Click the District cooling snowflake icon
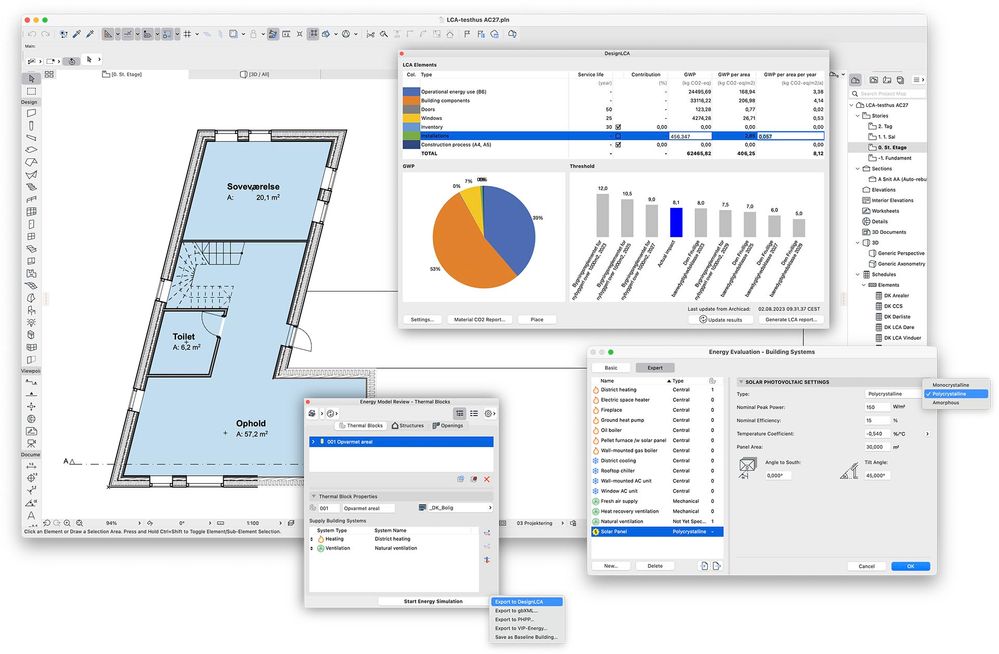Viewport: 999px width, 654px height. 596,461
